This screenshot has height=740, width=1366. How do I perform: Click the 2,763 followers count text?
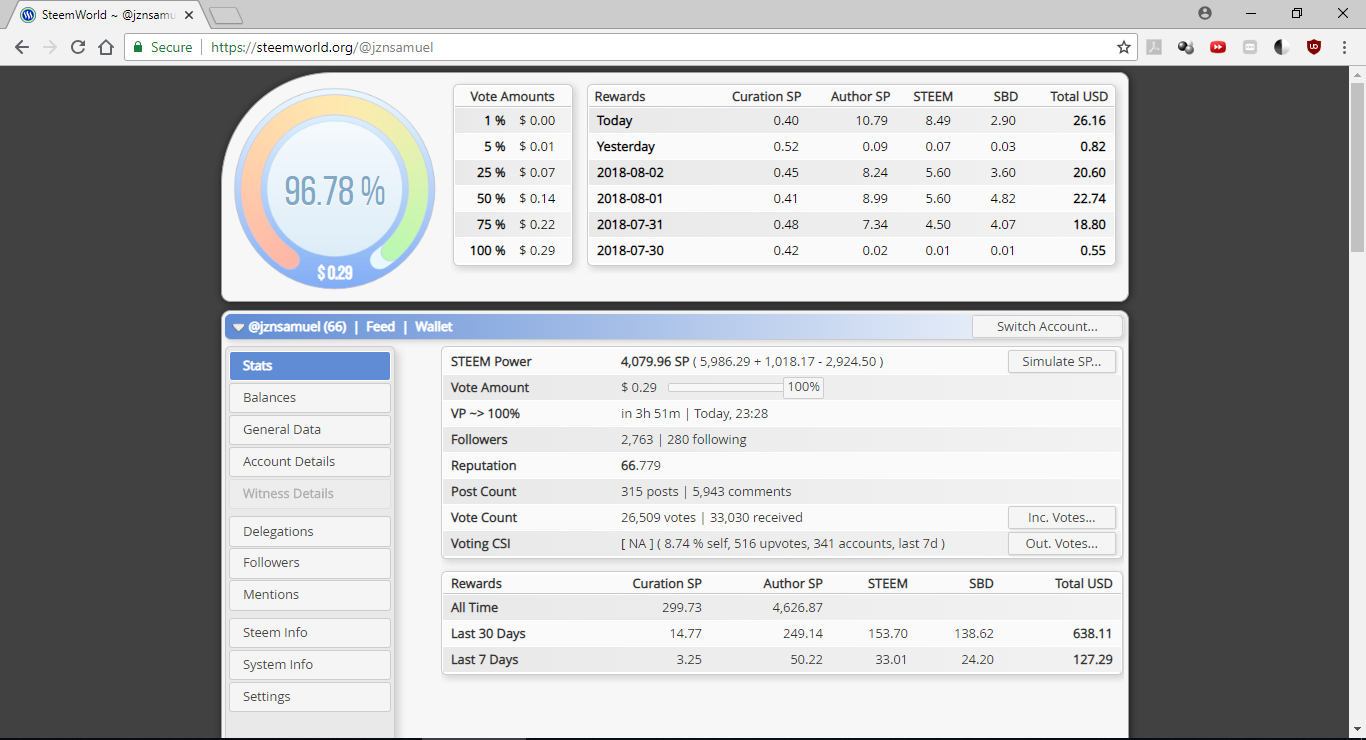pos(637,440)
